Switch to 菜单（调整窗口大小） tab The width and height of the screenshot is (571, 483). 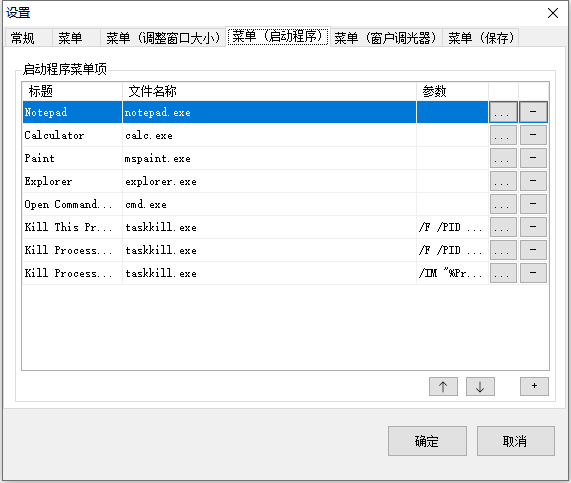tap(163, 38)
